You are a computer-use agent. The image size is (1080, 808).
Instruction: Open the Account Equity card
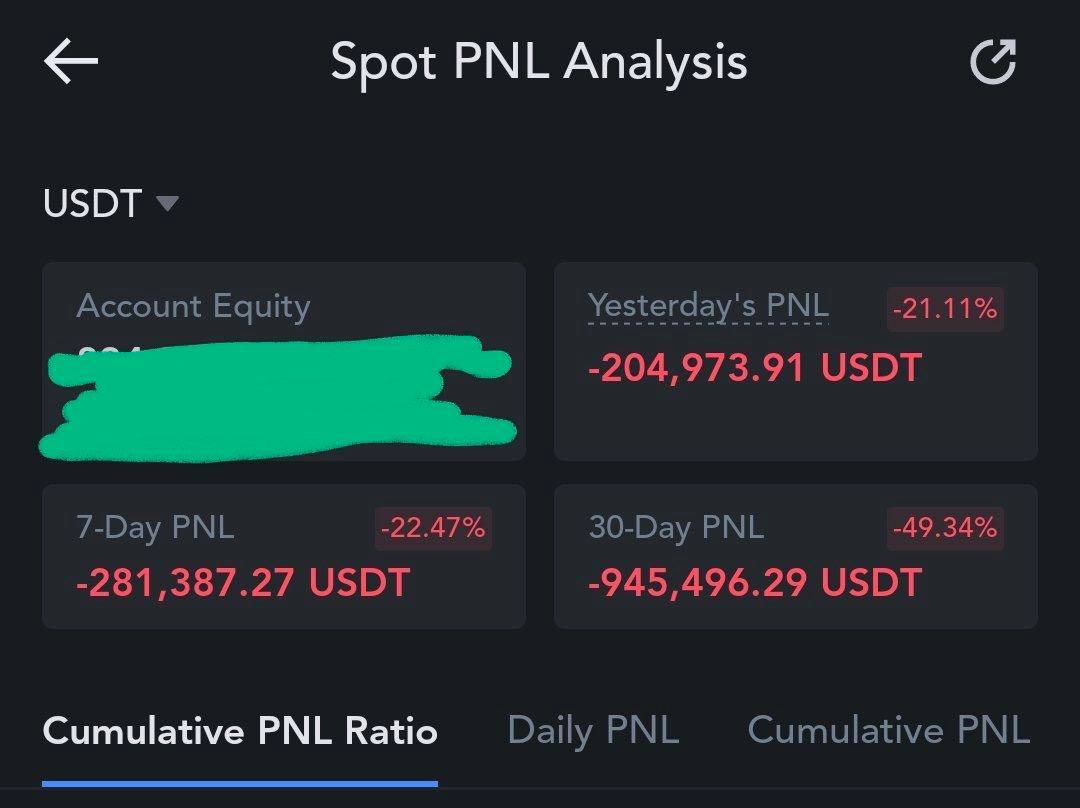coord(284,361)
